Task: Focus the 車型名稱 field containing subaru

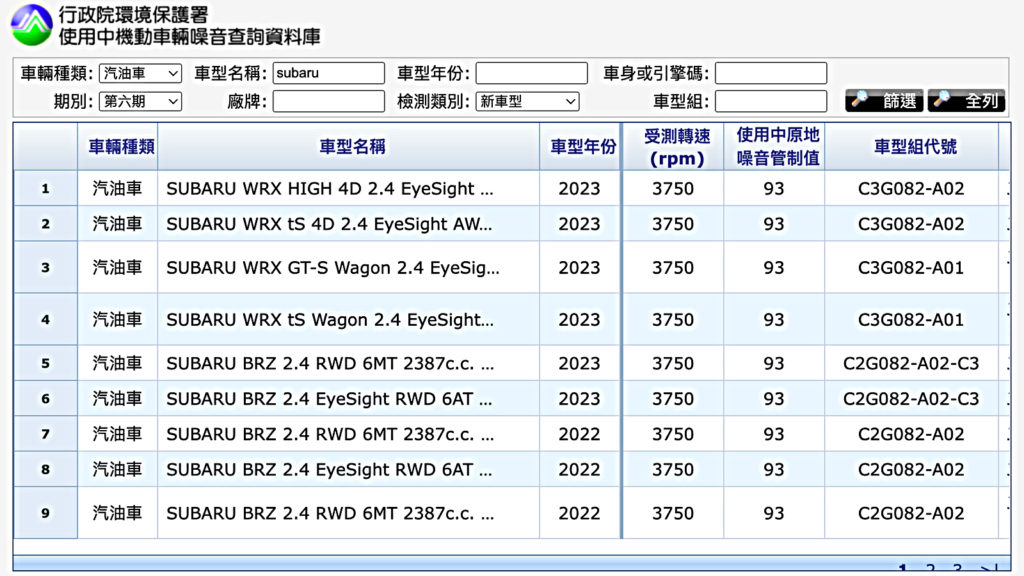Action: coord(328,73)
